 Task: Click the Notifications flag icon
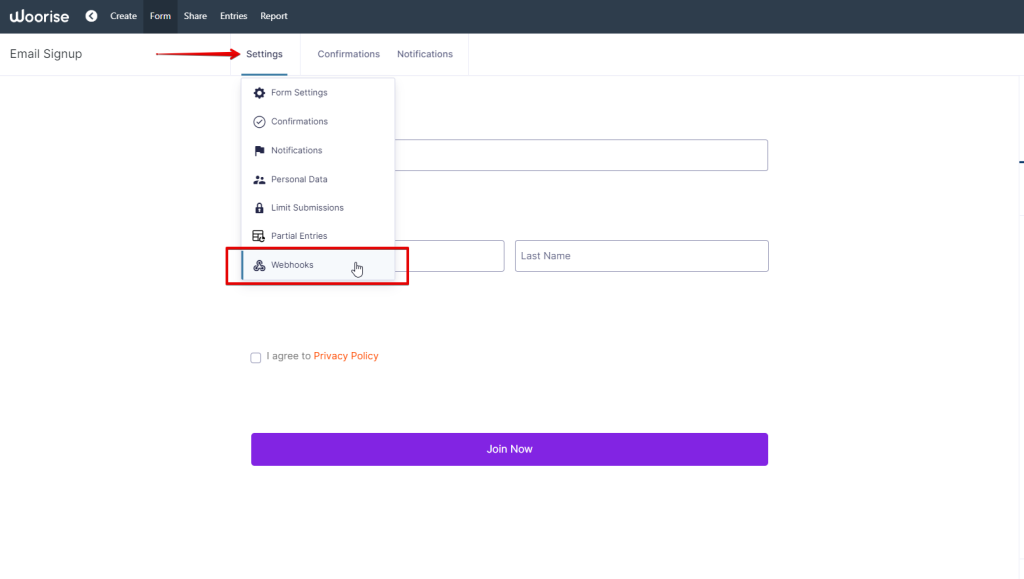click(259, 151)
